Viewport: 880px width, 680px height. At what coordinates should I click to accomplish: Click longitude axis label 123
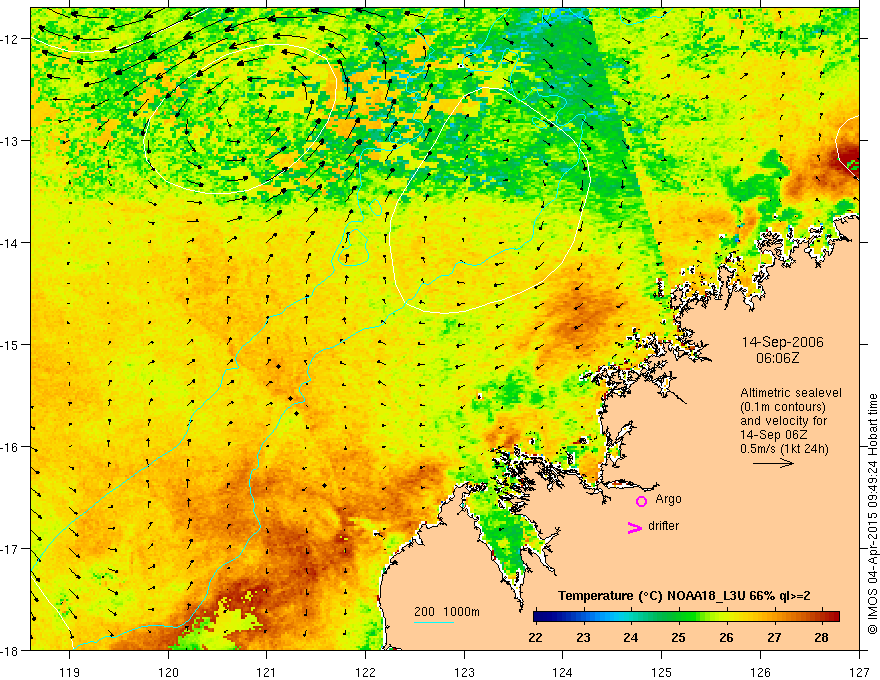464,672
